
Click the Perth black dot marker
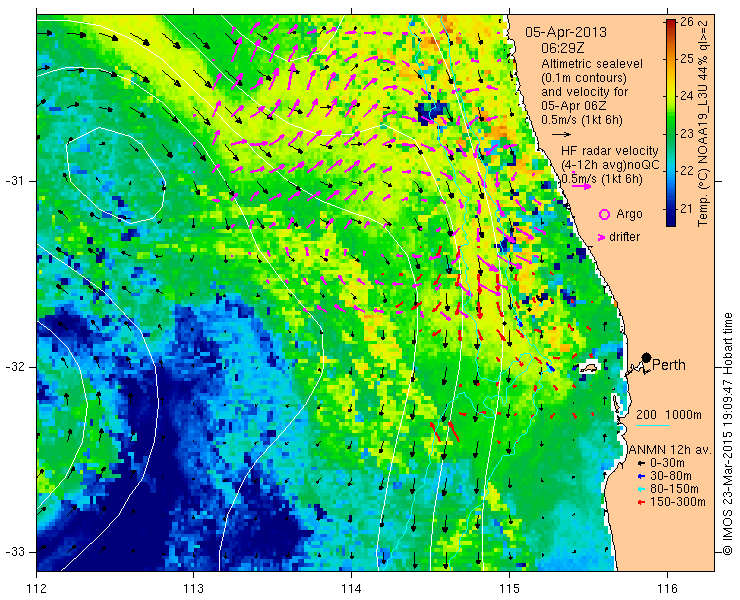click(646, 357)
